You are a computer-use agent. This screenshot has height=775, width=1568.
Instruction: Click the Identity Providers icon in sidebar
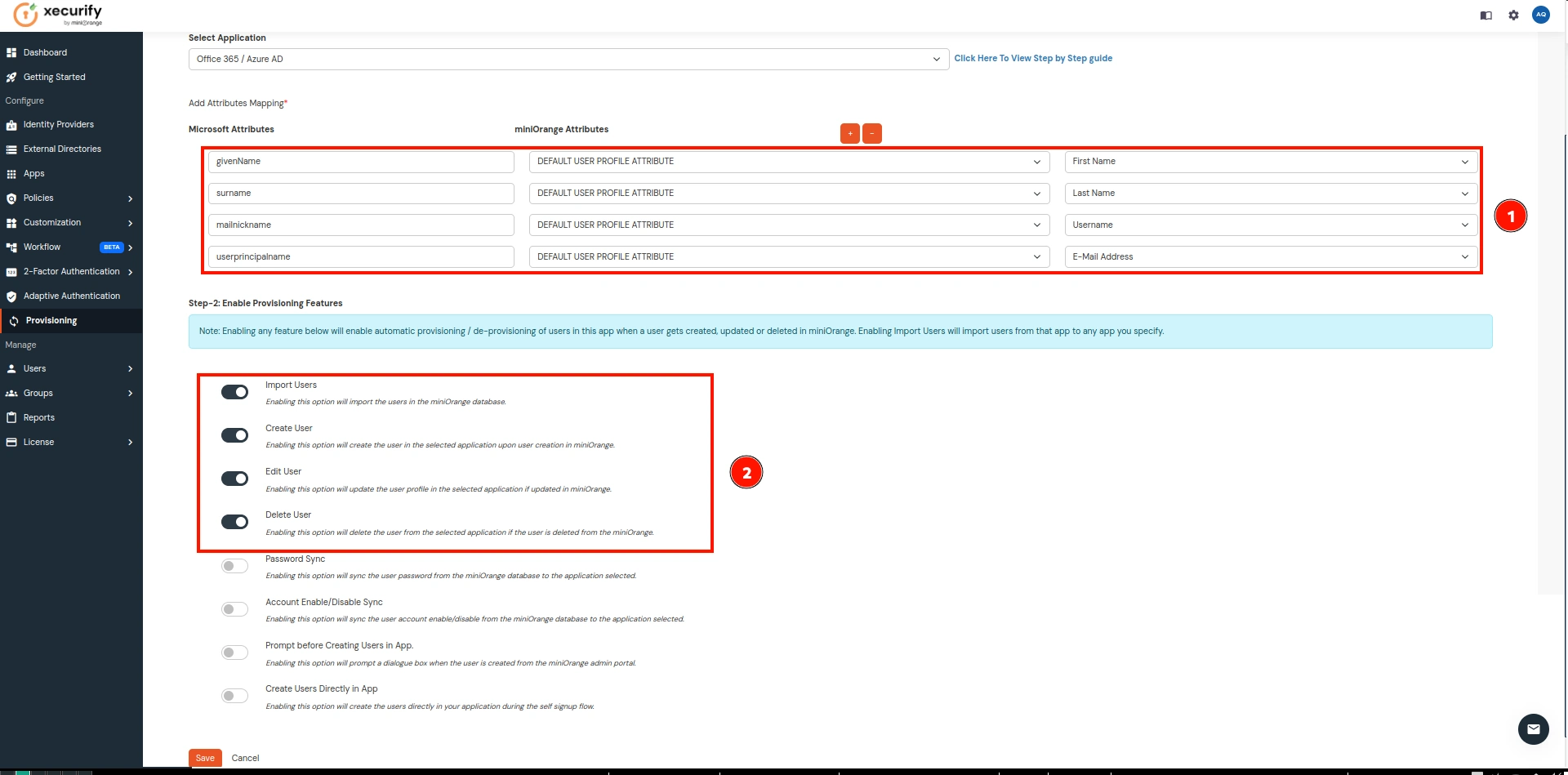11,124
